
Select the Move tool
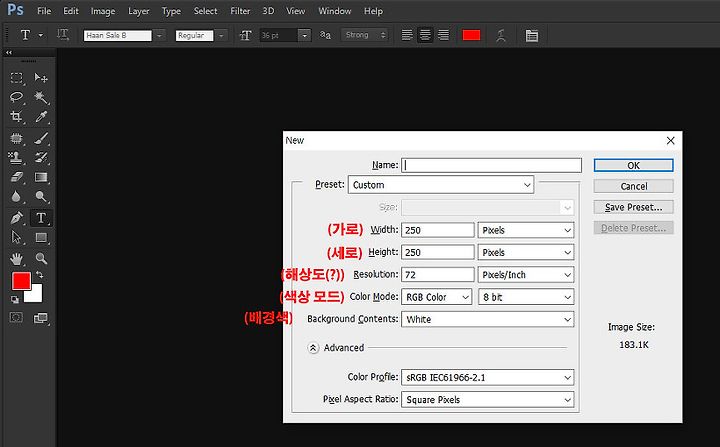[x=41, y=78]
